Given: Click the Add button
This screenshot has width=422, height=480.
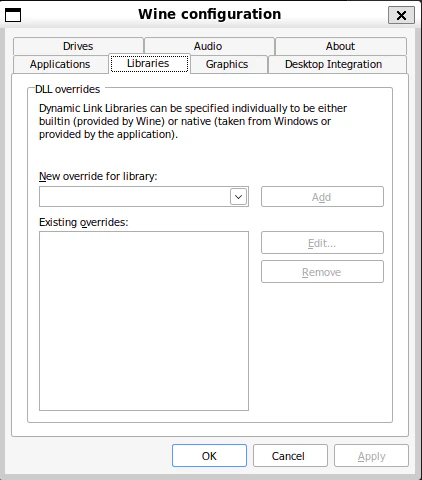Looking at the screenshot, I should point(322,197).
